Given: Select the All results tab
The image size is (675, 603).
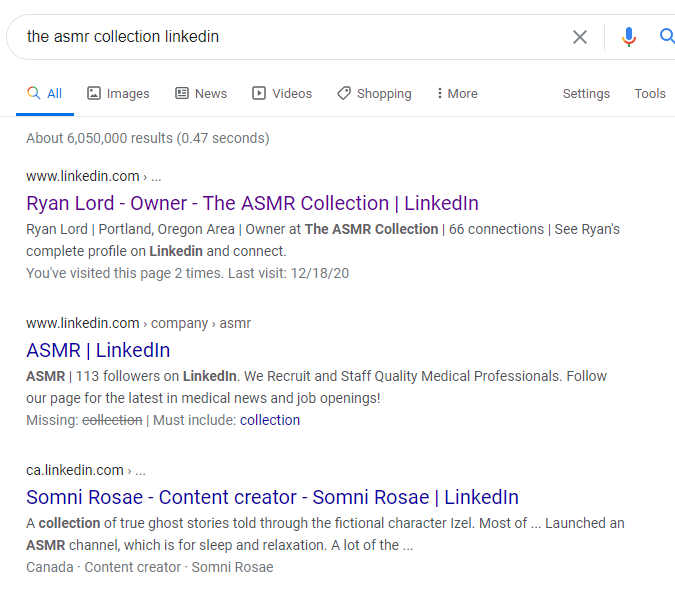Looking at the screenshot, I should coord(45,93).
